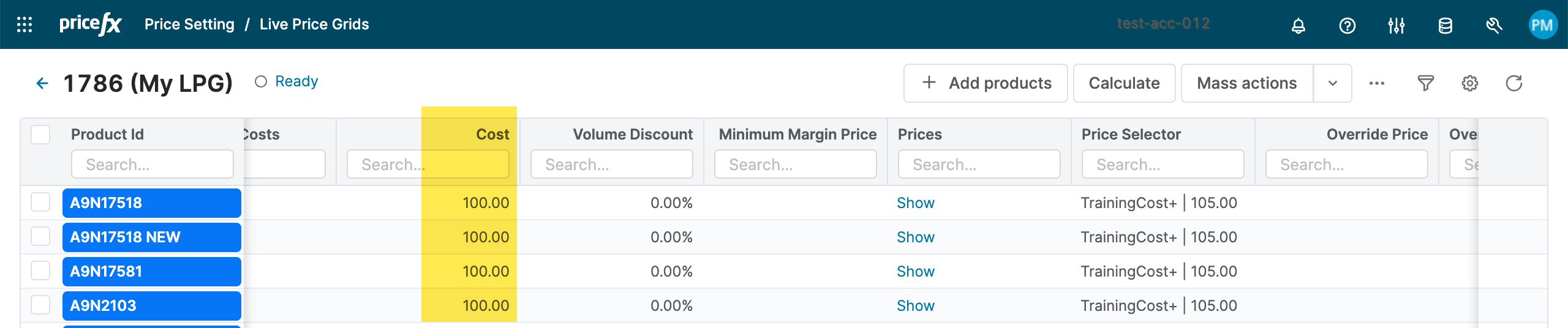Click the Add products button

[986, 83]
